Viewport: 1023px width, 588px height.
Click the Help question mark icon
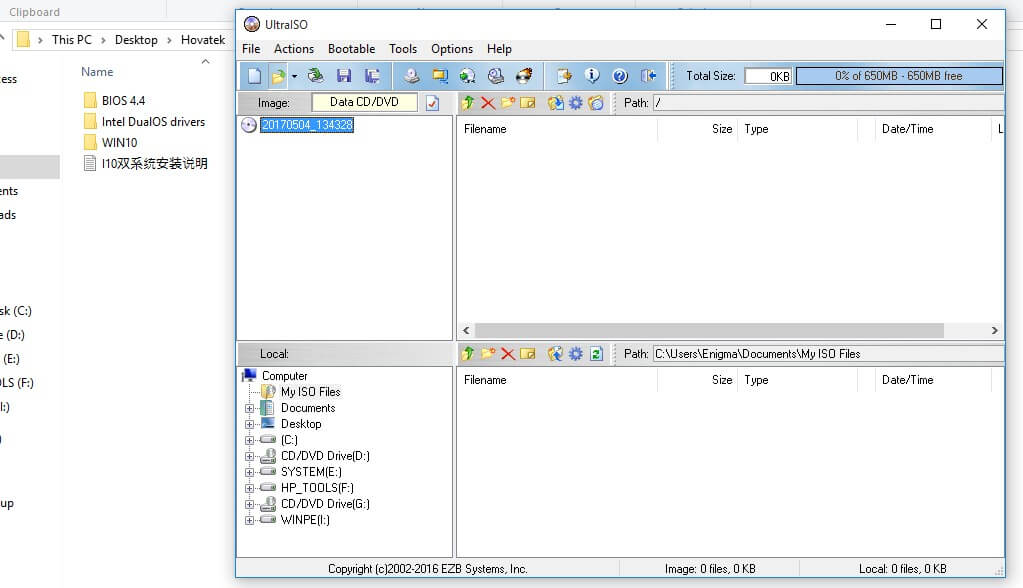(x=620, y=76)
